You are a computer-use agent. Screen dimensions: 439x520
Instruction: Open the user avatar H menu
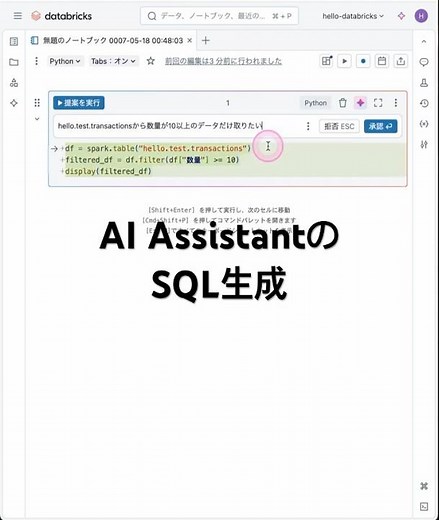click(421, 16)
